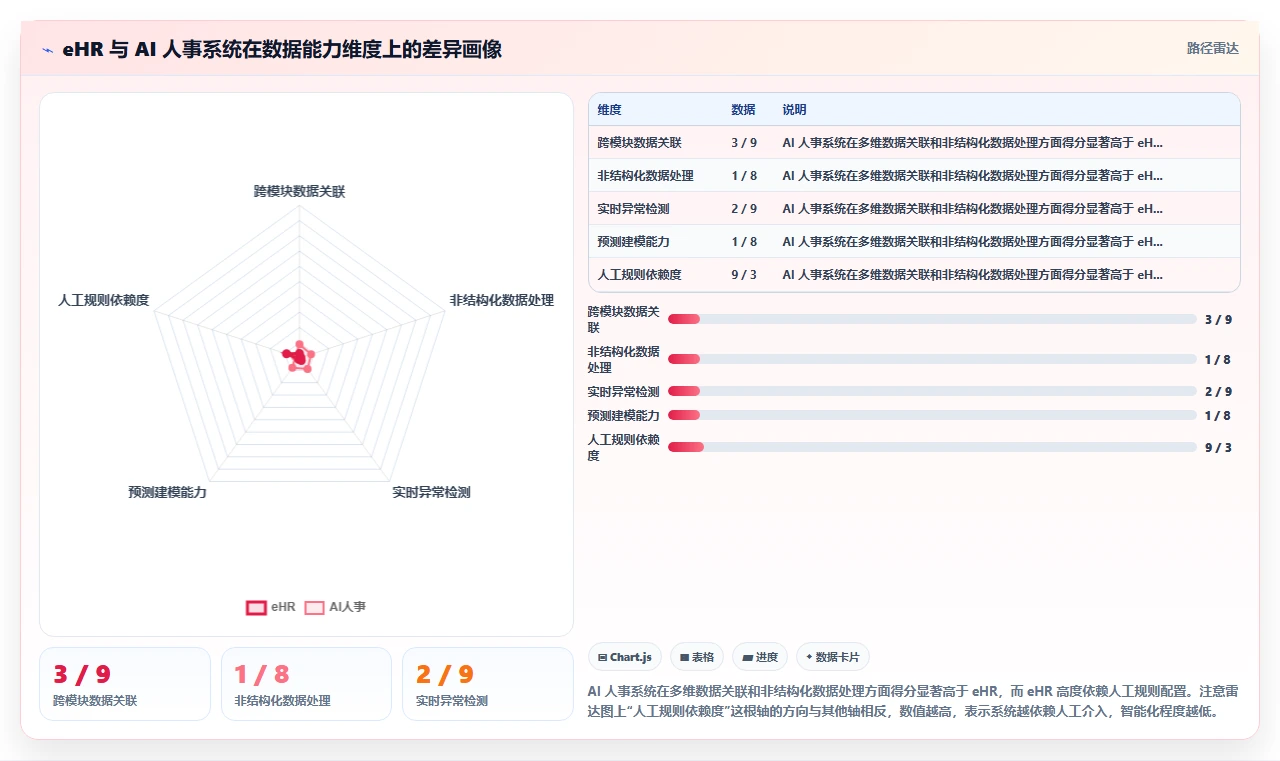This screenshot has width=1280, height=761.
Task: Click the eHR legend color box
Action: [256, 607]
